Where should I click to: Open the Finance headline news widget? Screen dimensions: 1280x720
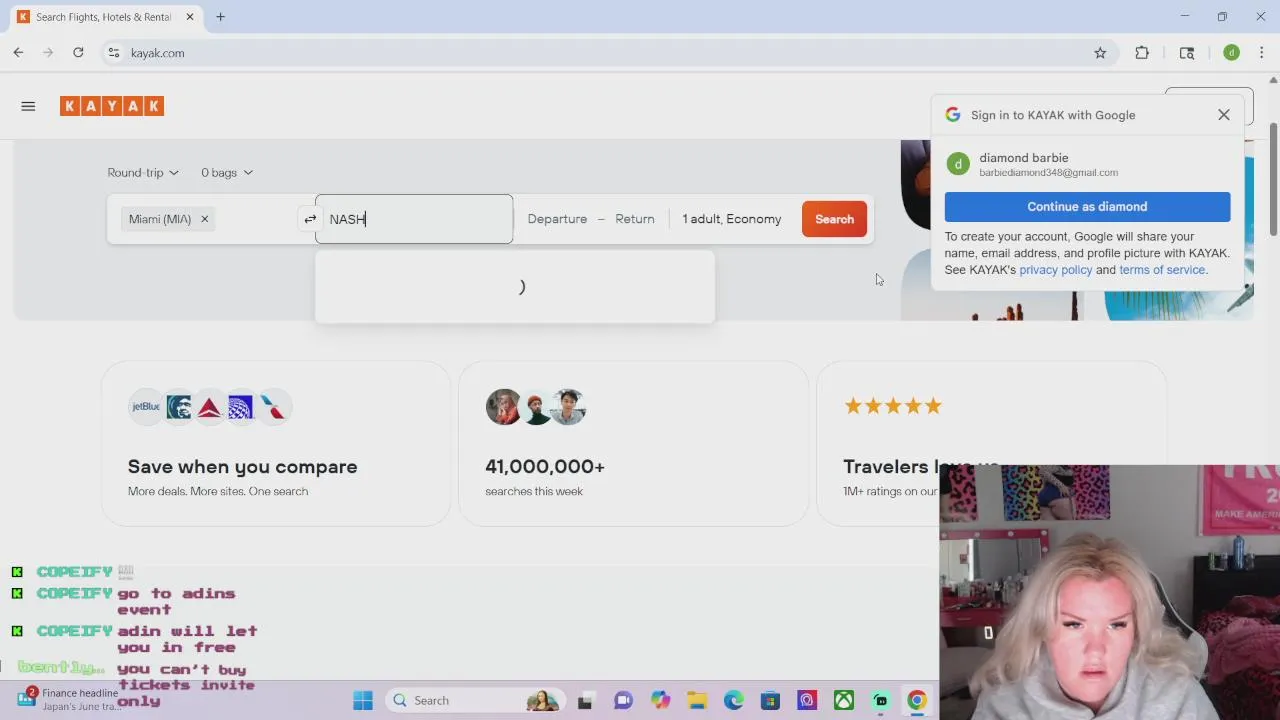(x=68, y=700)
